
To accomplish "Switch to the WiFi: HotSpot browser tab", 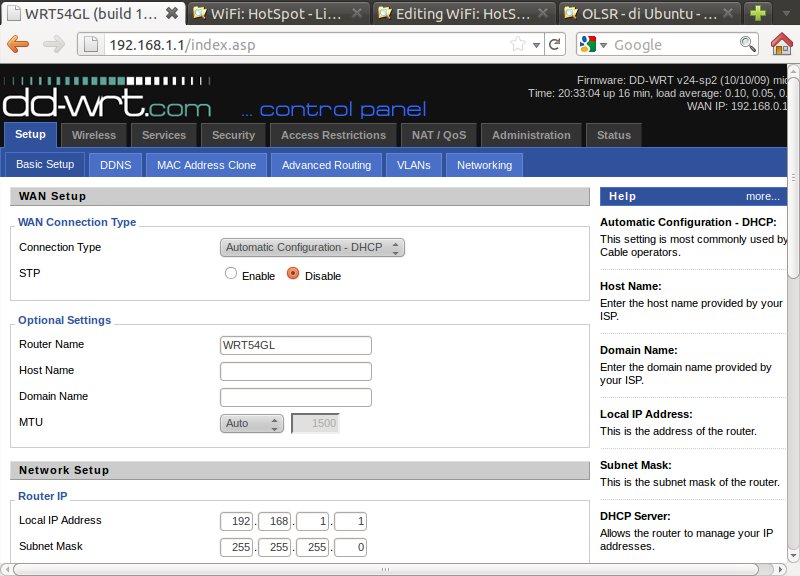I will [278, 13].
